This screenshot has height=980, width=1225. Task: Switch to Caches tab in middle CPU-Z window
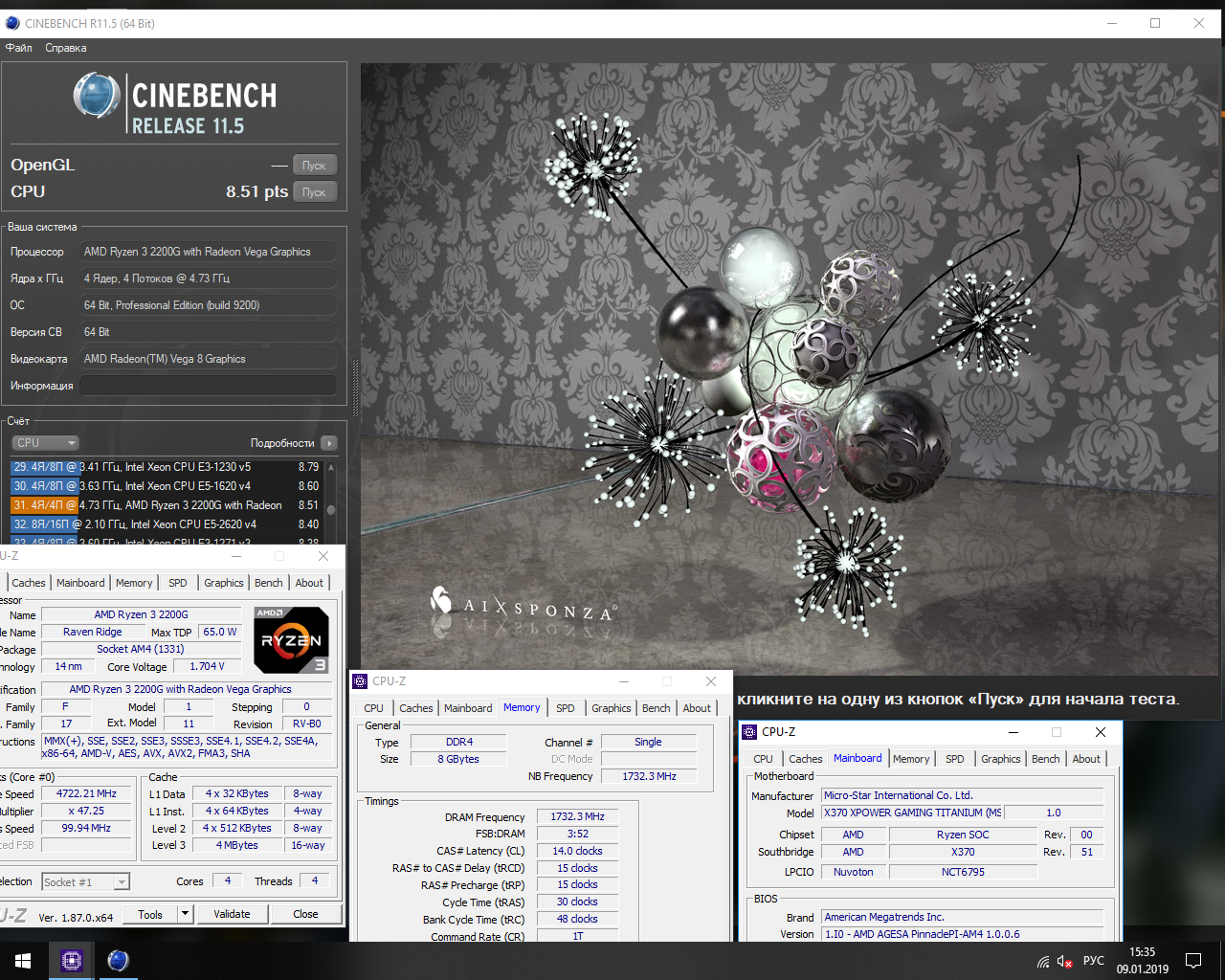(416, 708)
